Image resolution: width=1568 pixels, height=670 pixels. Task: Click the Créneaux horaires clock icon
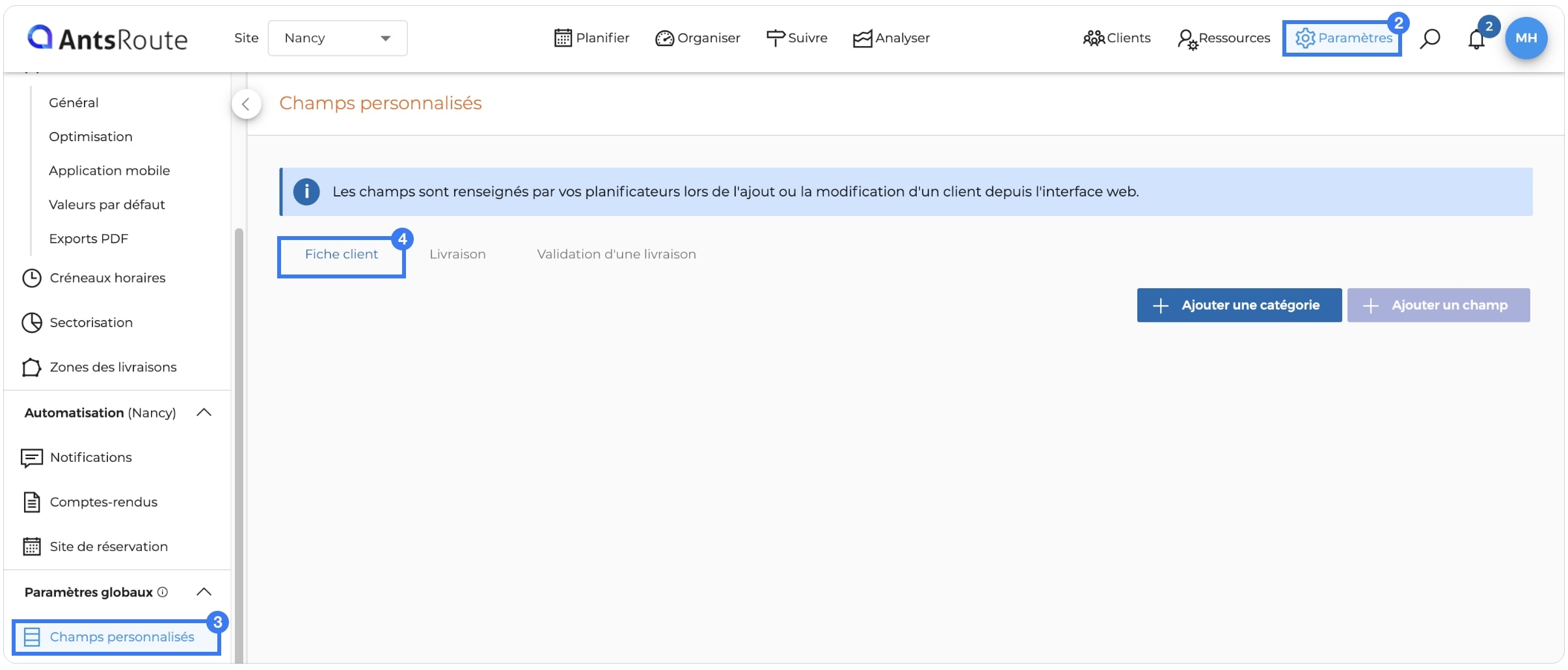pos(31,278)
